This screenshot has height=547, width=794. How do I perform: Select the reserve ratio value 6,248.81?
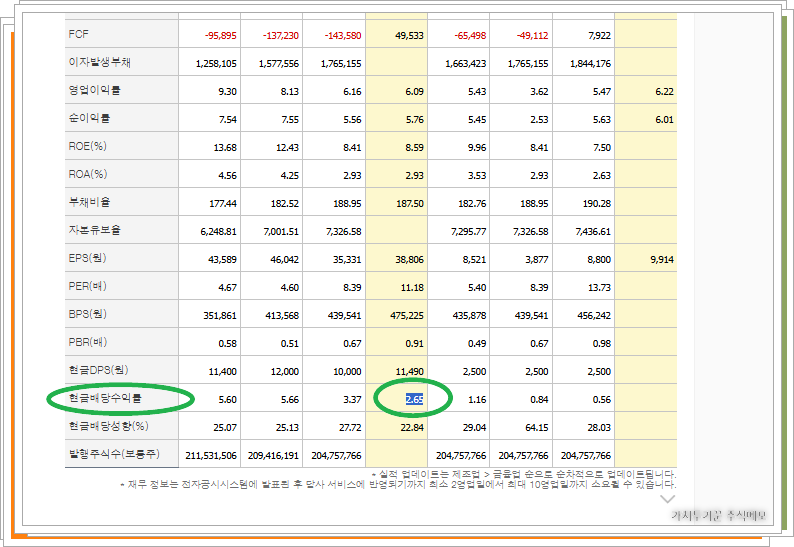point(218,231)
